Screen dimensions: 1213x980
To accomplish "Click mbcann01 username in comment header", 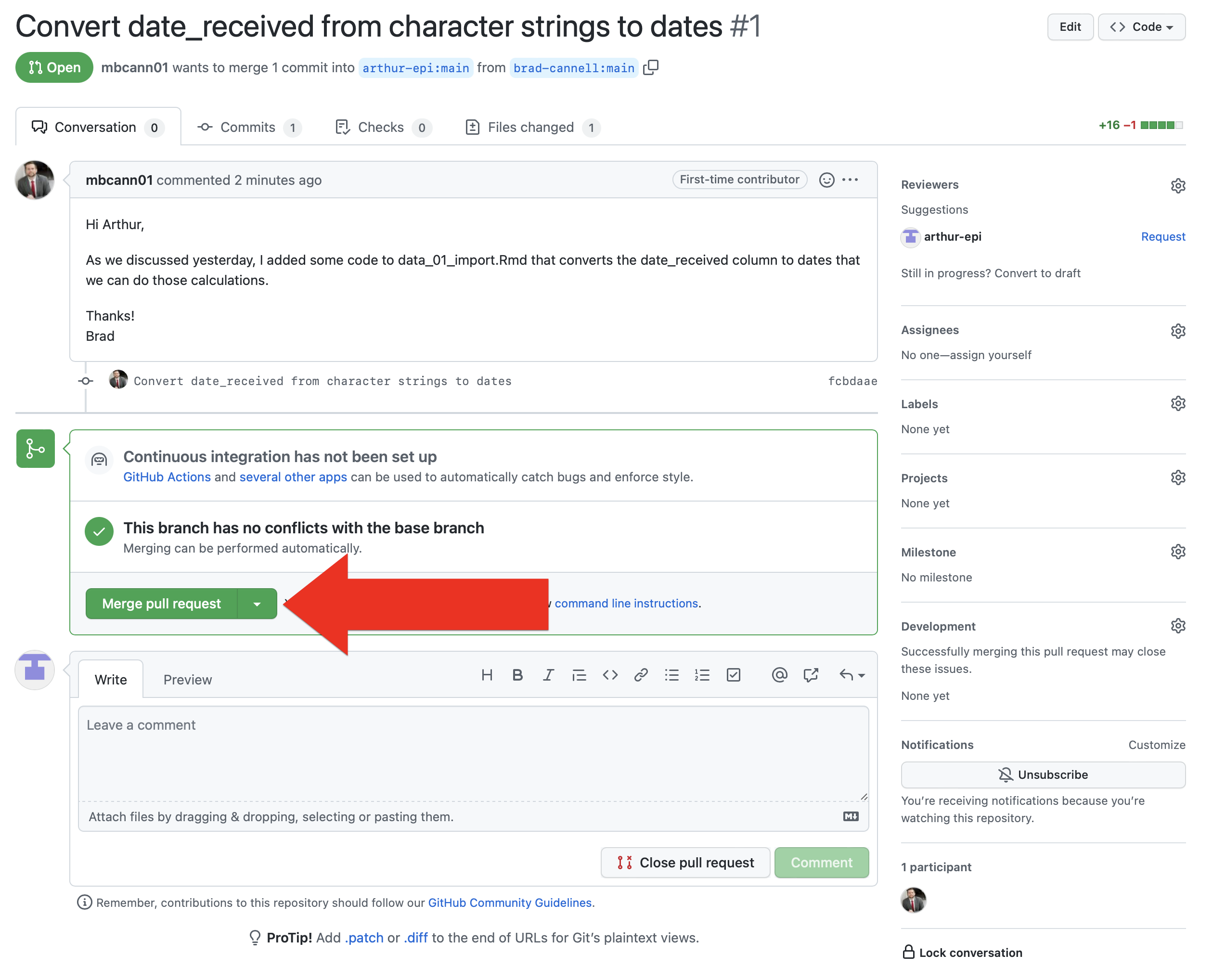I will [118, 180].
